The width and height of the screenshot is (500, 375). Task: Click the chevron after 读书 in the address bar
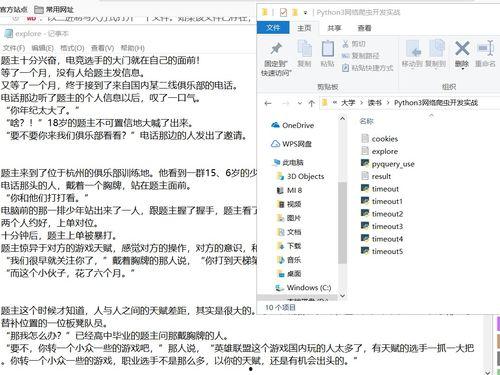(388, 103)
